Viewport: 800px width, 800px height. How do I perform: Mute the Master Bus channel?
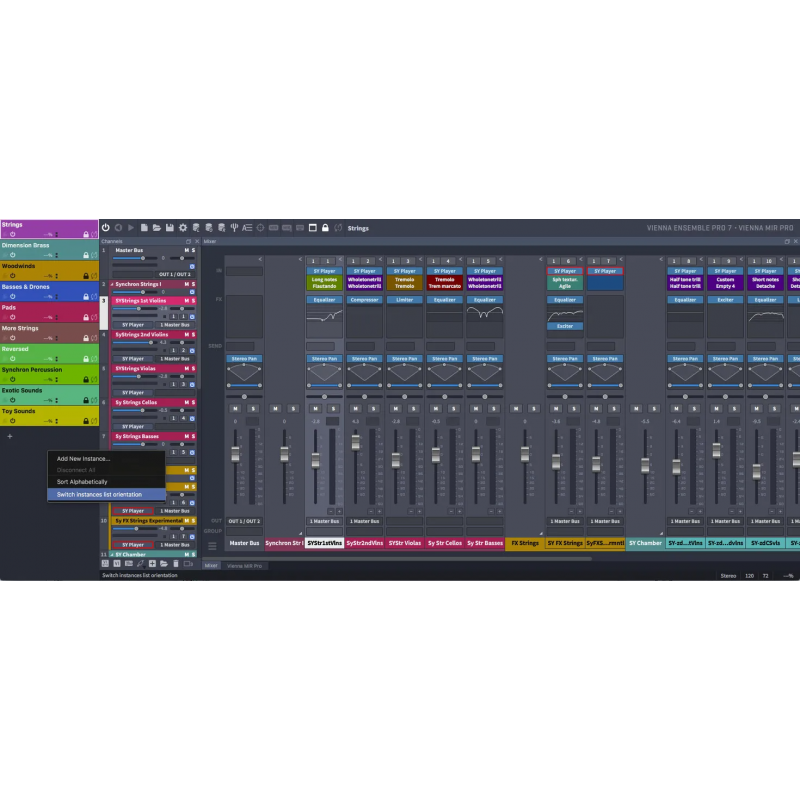[186, 250]
